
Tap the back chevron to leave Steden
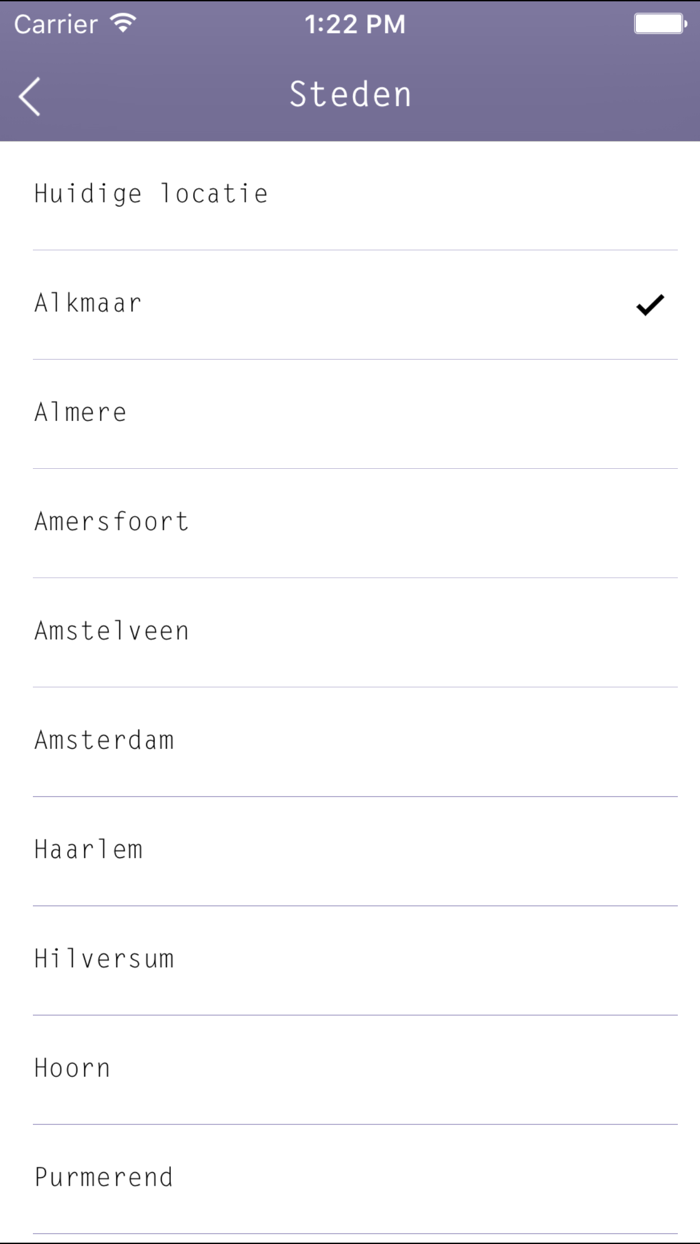pos(27,96)
